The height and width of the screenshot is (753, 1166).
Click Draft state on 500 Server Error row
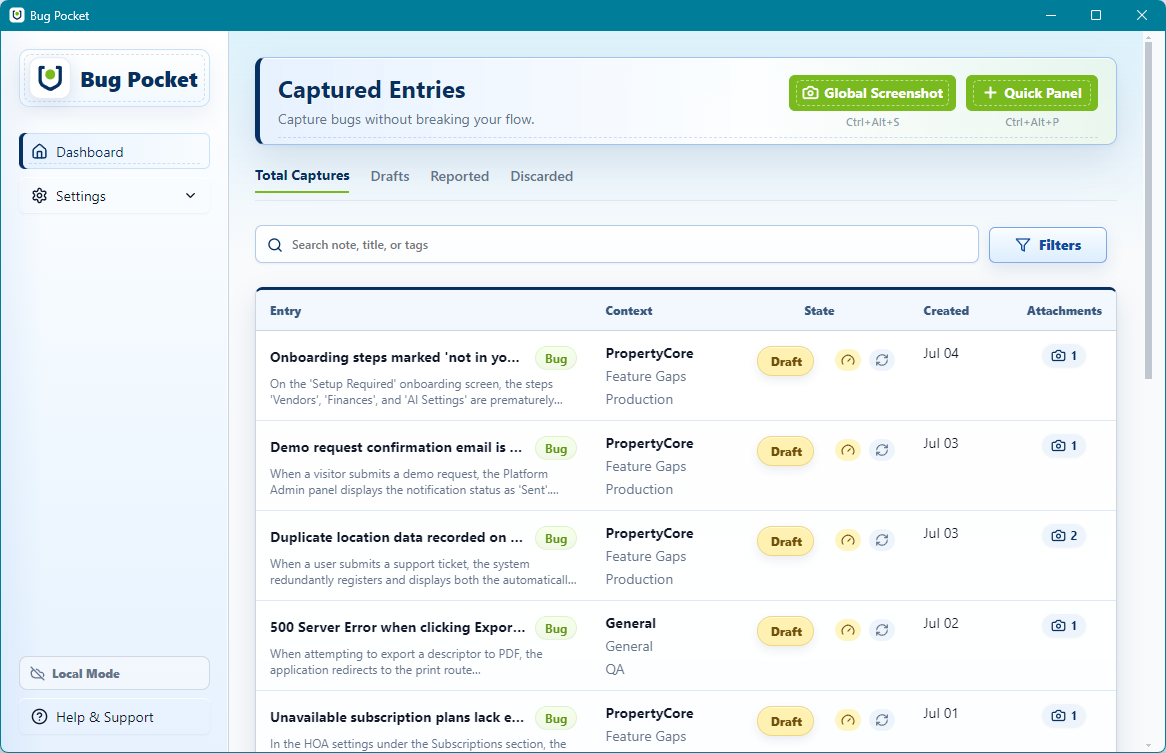[x=786, y=632]
